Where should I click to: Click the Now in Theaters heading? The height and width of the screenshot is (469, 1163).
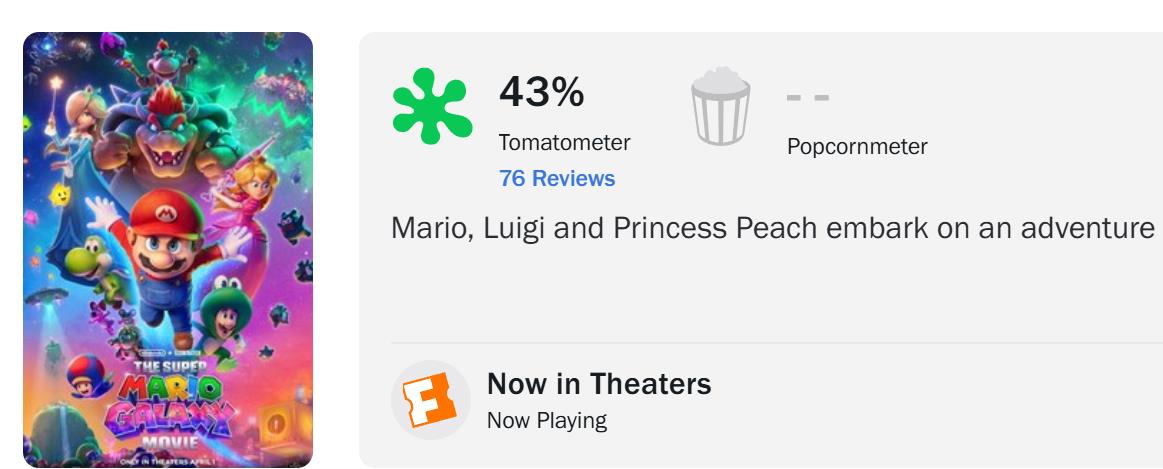598,383
